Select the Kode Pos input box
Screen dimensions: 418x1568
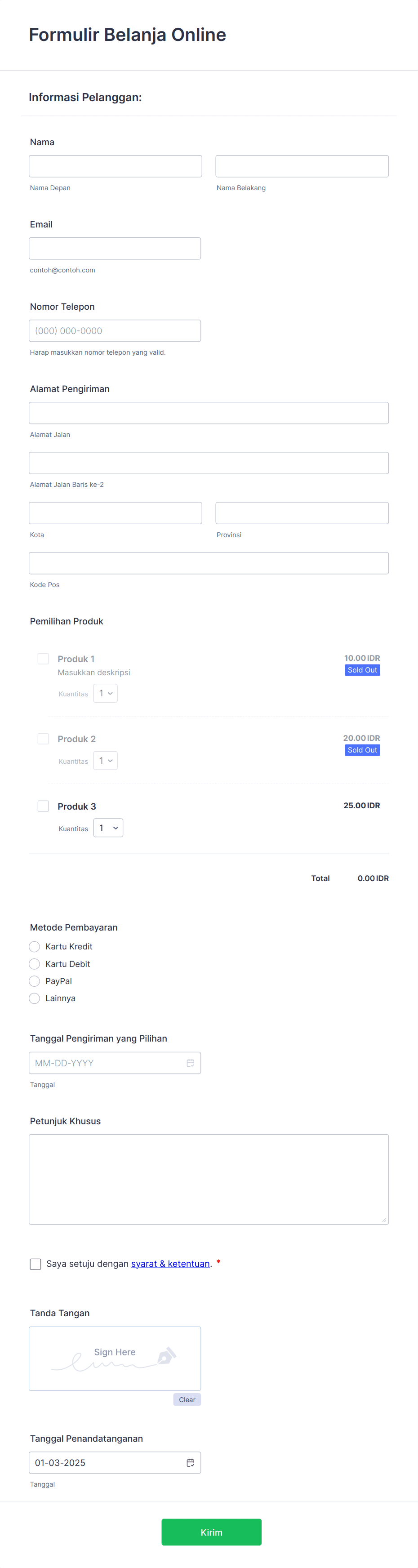tap(209, 563)
